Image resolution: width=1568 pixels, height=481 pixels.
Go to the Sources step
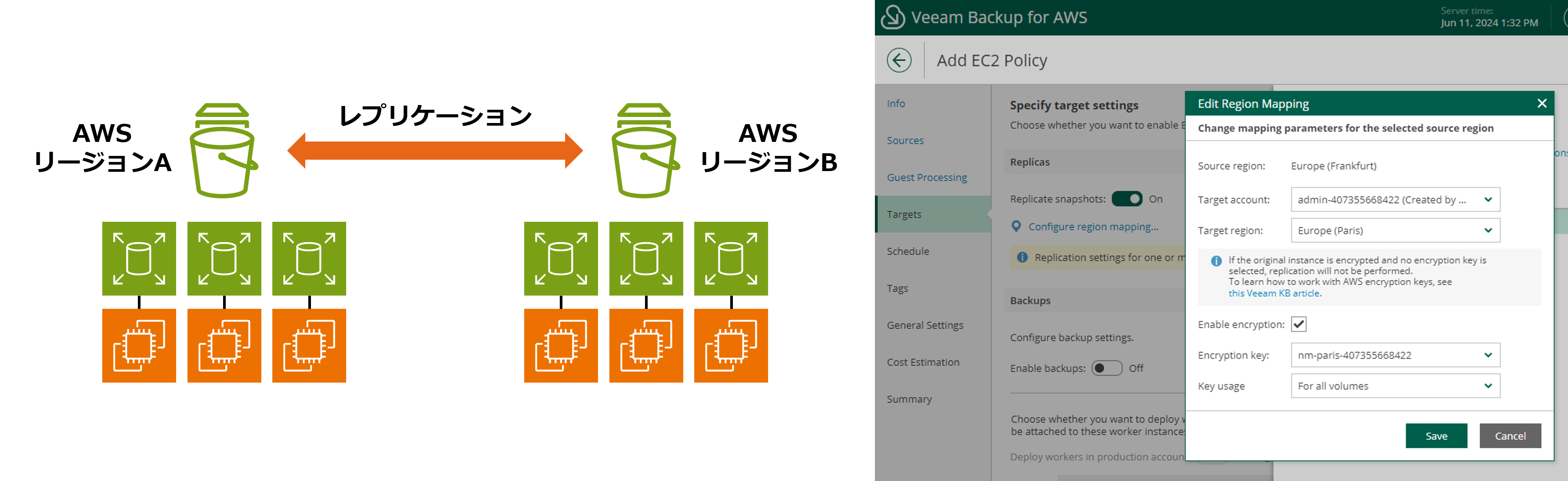tap(905, 140)
